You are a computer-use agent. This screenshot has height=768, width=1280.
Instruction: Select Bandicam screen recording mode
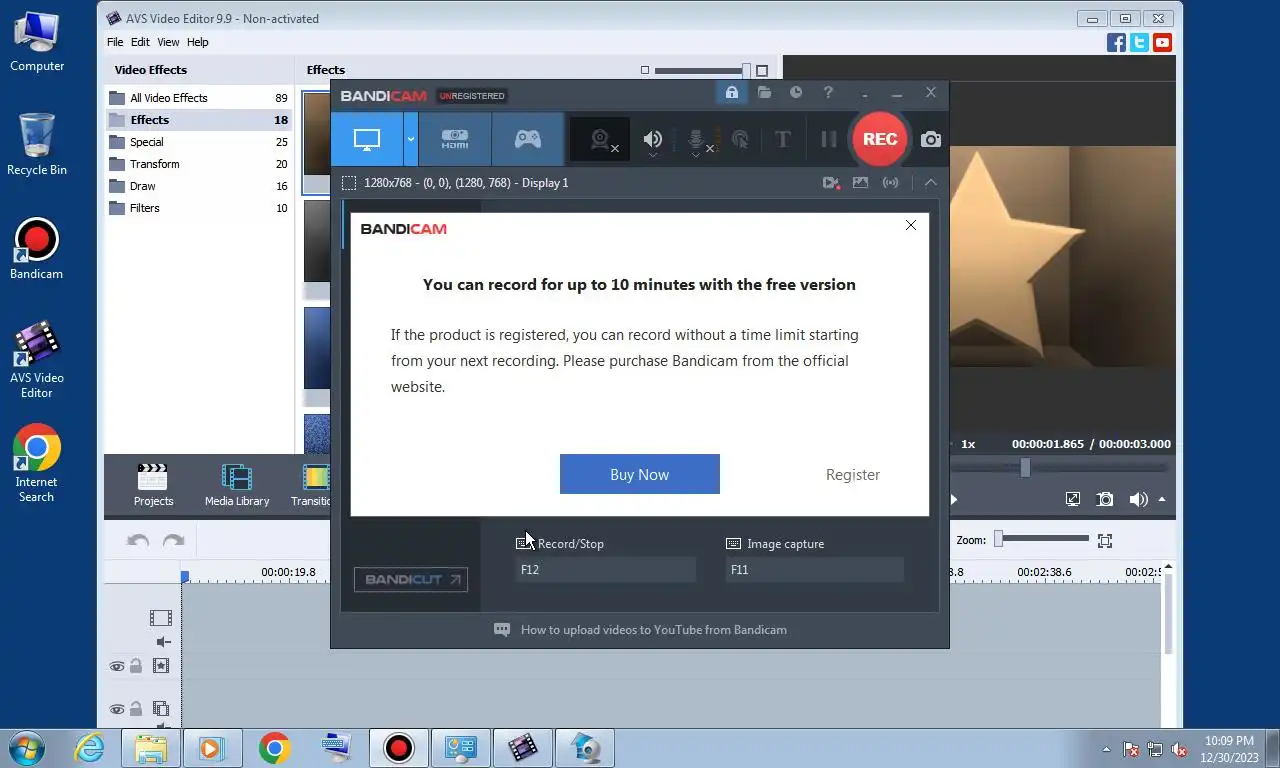367,139
